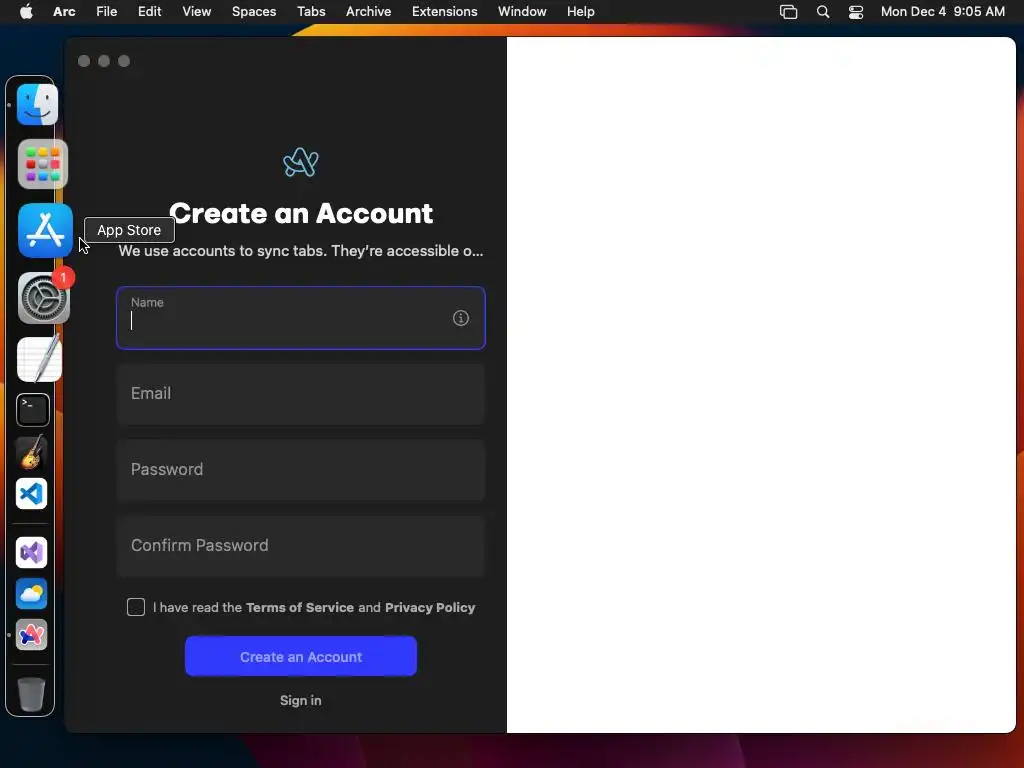The height and width of the screenshot is (768, 1024).
Task: Open the Arc application menu
Action: pyautogui.click(x=64, y=12)
